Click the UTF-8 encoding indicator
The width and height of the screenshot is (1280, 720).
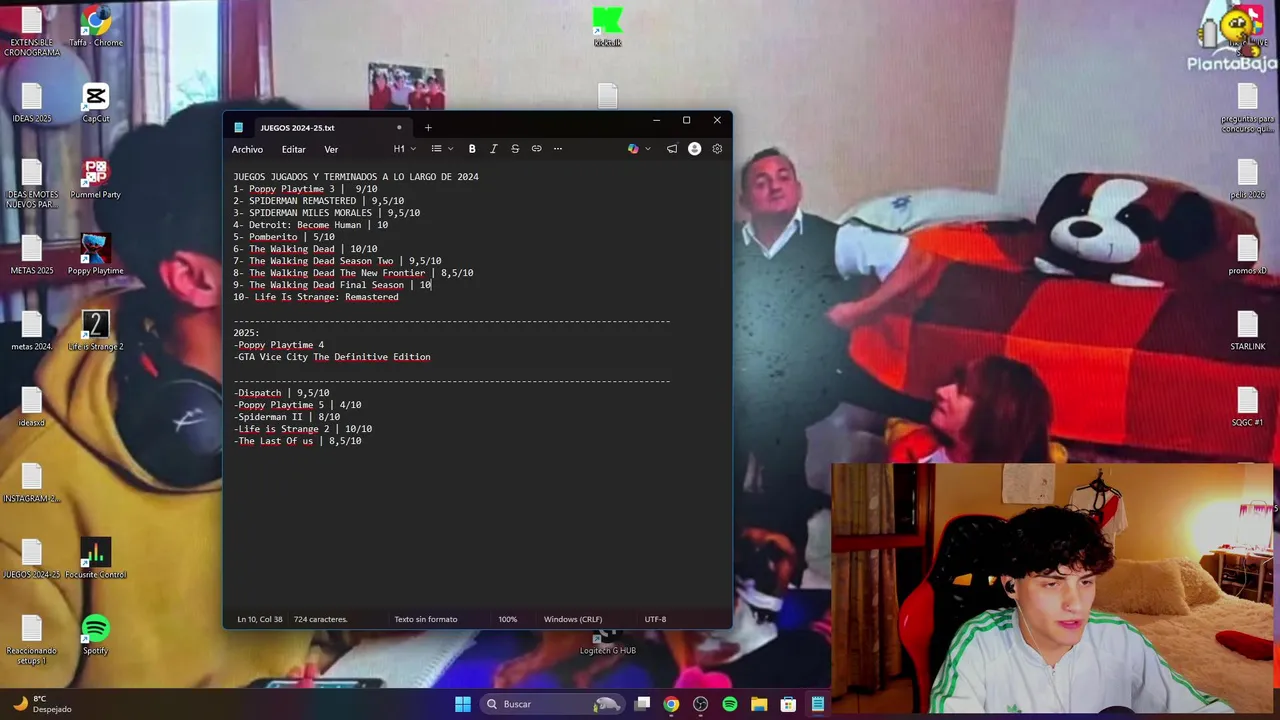click(x=655, y=619)
